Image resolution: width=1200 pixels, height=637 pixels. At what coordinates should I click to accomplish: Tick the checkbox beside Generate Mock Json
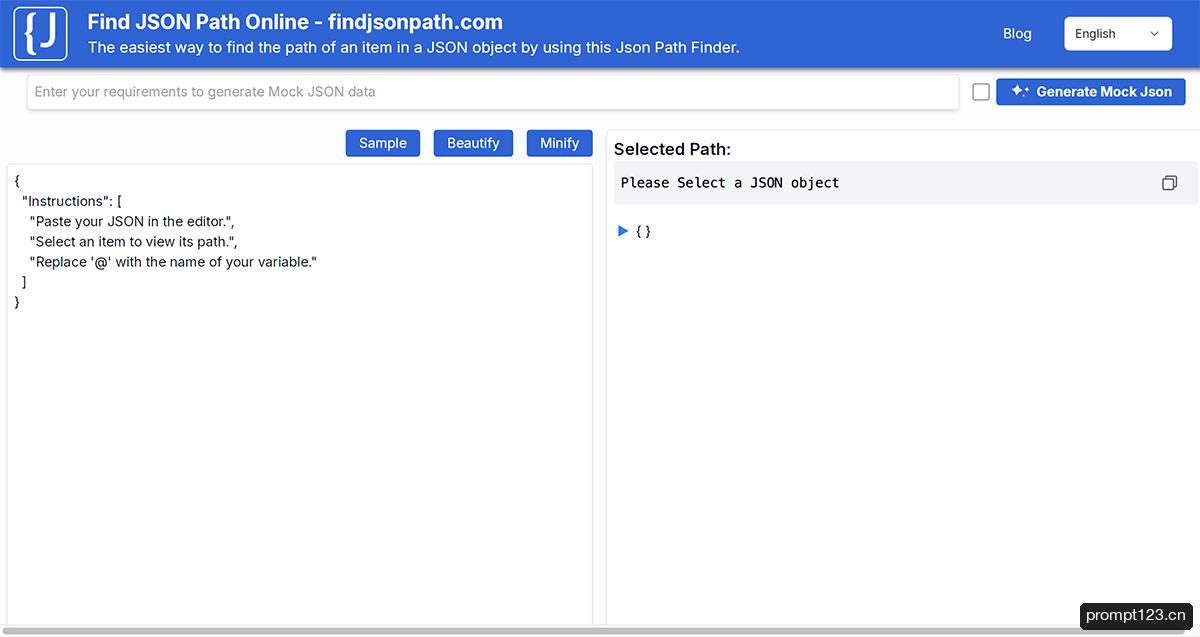click(981, 92)
